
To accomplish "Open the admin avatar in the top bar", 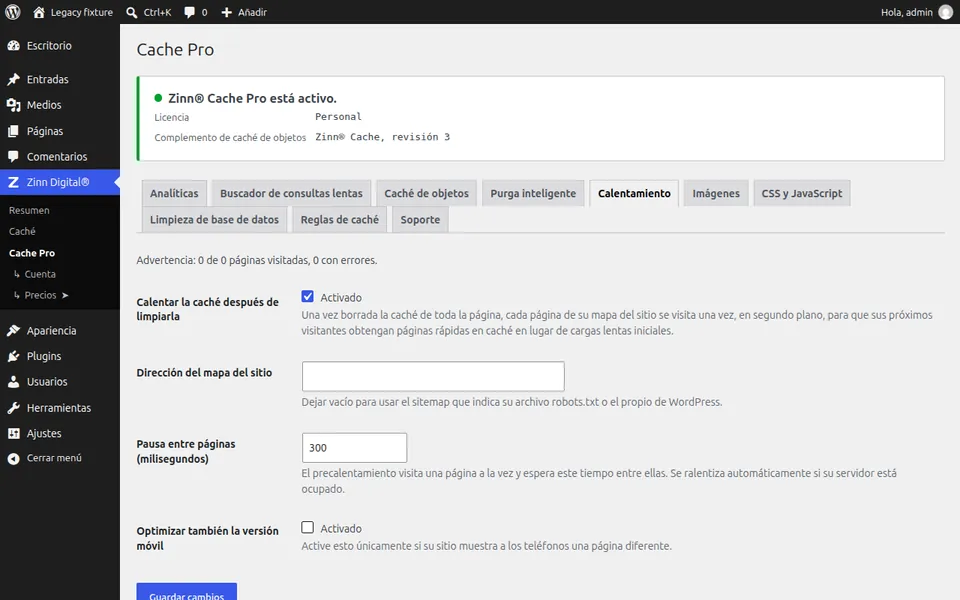I will click(946, 12).
